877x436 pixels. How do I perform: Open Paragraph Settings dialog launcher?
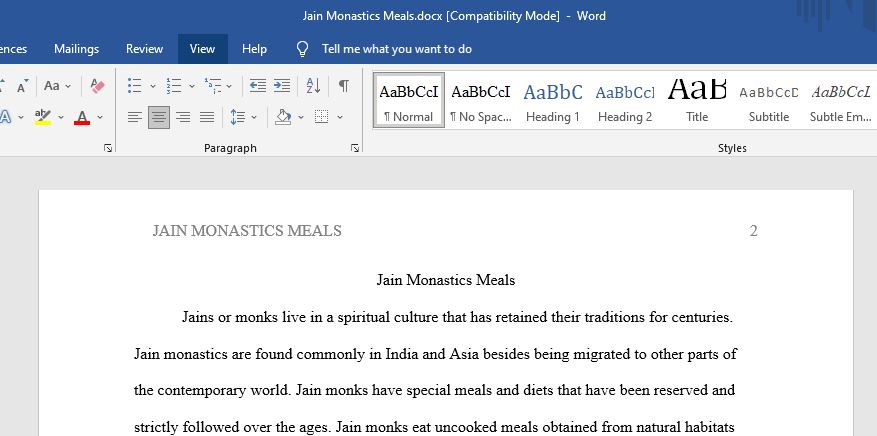click(x=355, y=148)
